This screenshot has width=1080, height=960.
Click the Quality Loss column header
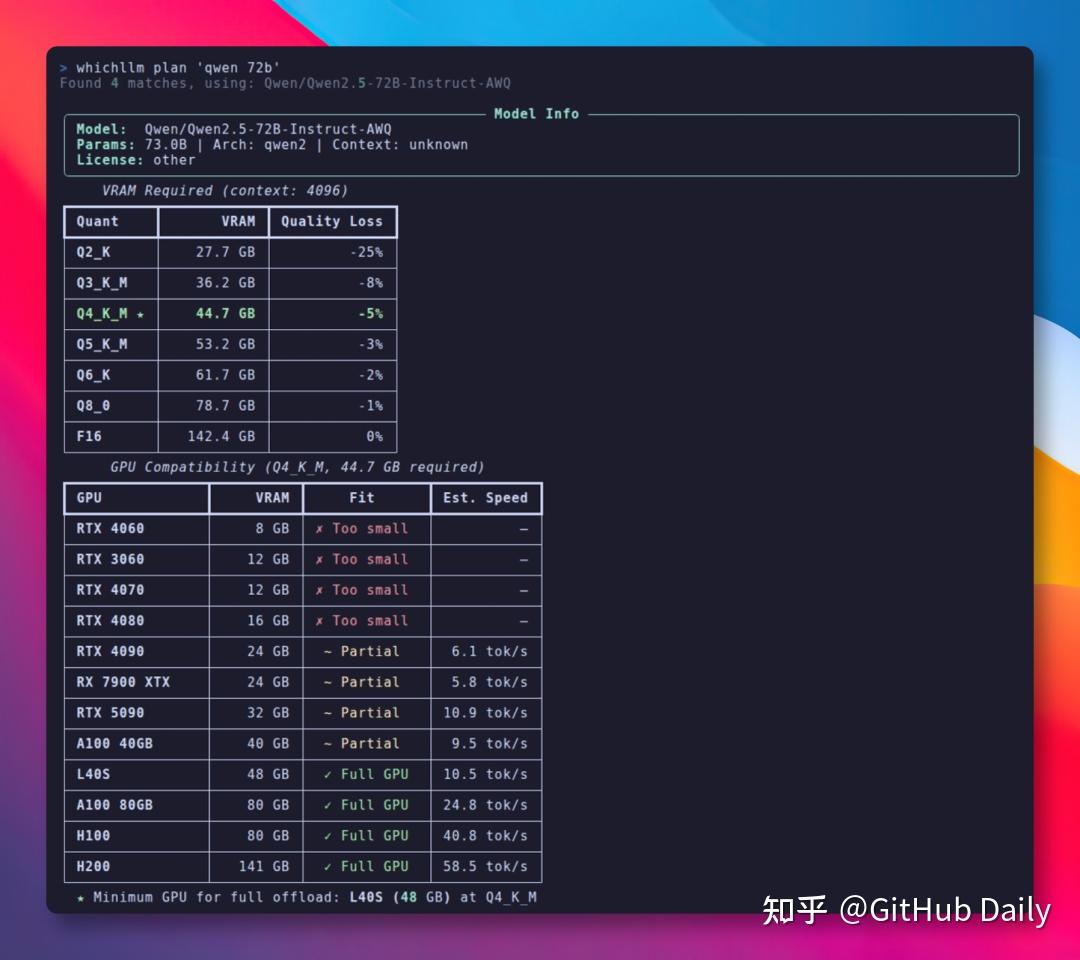[331, 221]
